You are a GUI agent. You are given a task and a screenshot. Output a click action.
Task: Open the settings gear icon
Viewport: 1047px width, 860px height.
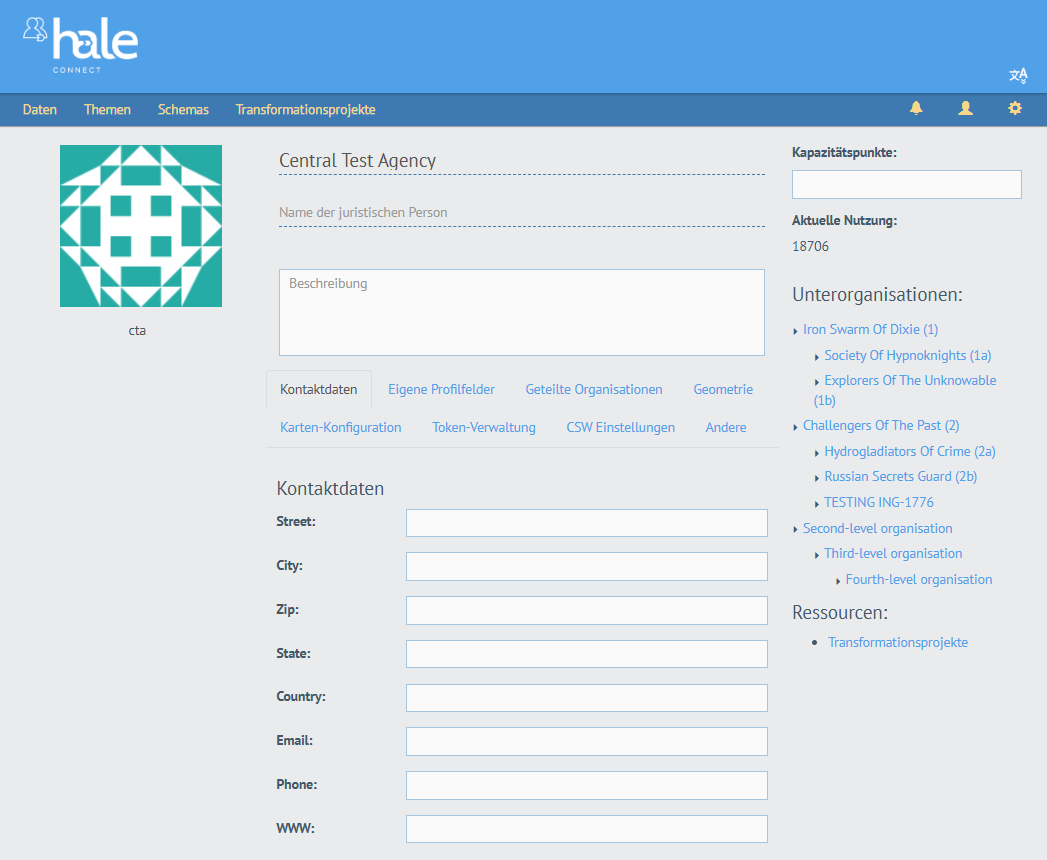click(x=1015, y=109)
